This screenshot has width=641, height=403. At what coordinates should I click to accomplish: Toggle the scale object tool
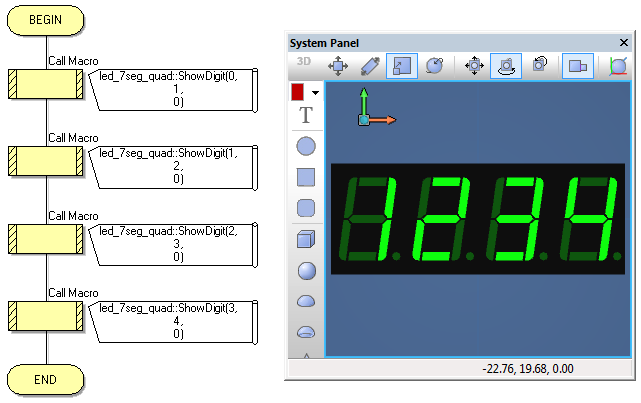pos(402,66)
